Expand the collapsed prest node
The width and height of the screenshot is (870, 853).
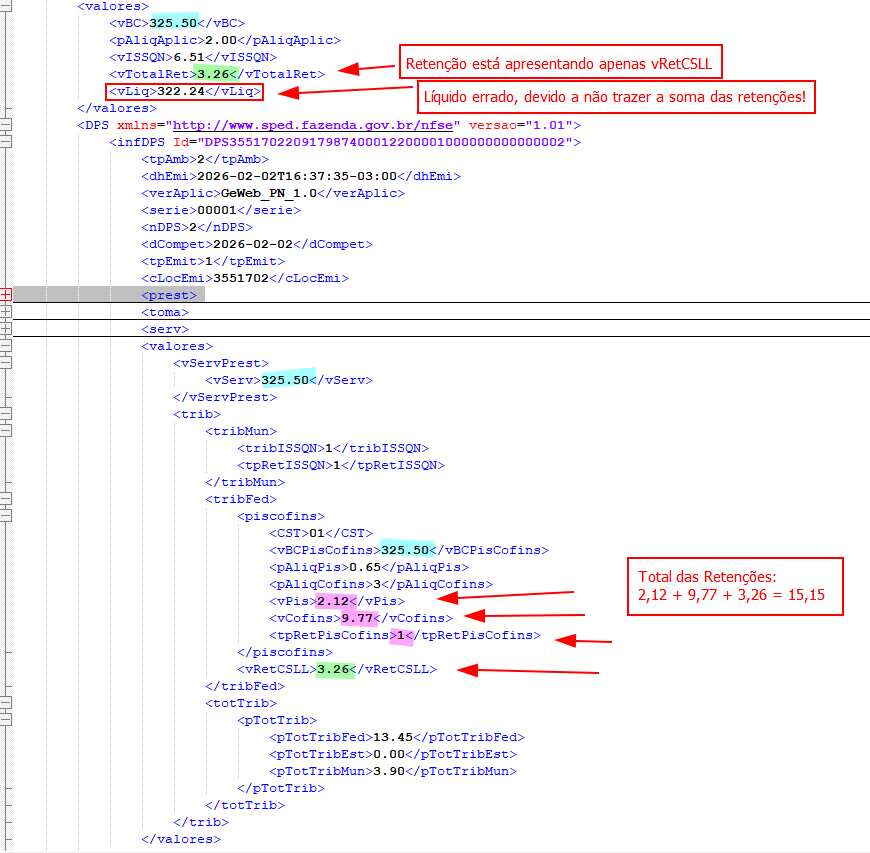(x=6, y=295)
